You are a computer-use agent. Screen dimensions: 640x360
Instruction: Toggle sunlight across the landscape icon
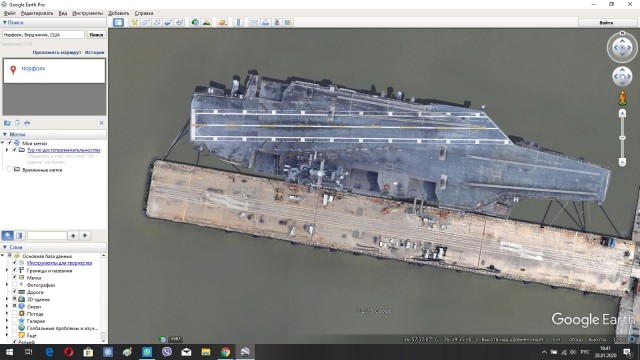click(207, 22)
